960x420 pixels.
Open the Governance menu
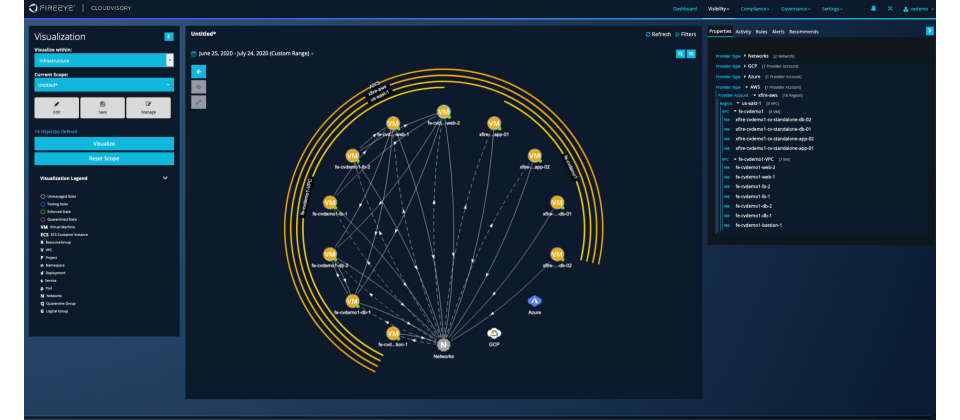pyautogui.click(x=795, y=9)
